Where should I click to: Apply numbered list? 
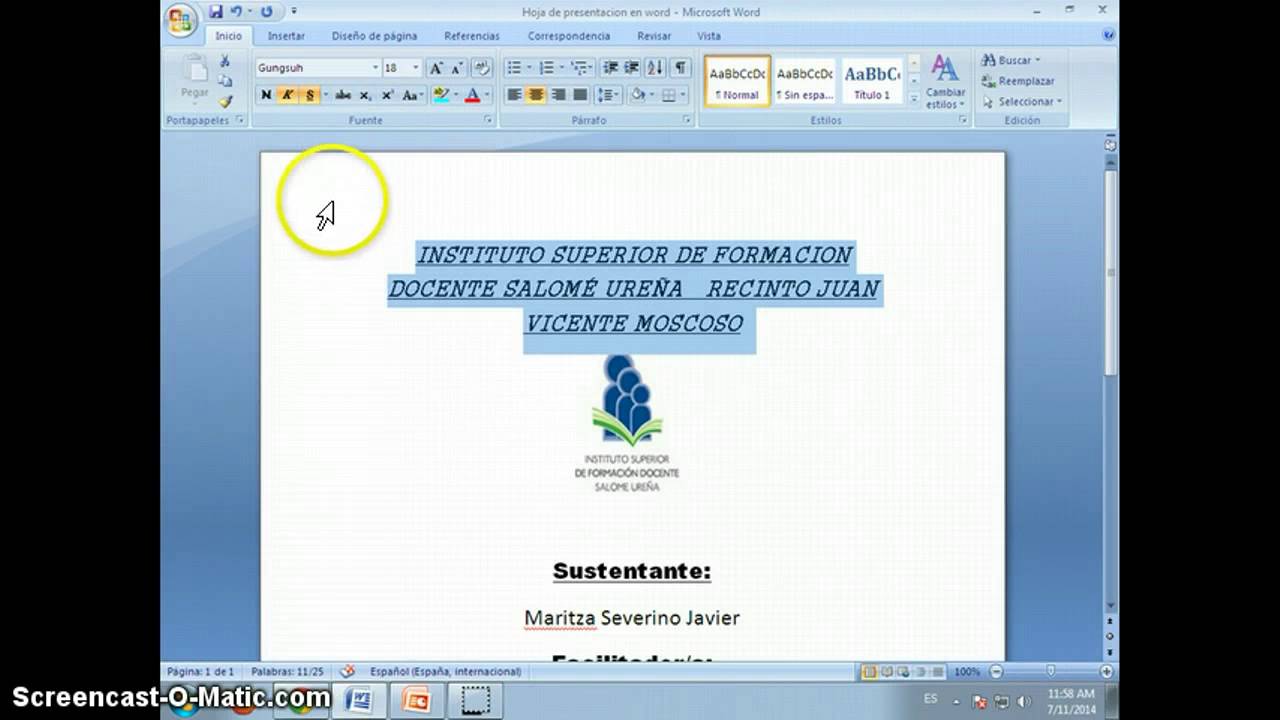tap(546, 68)
